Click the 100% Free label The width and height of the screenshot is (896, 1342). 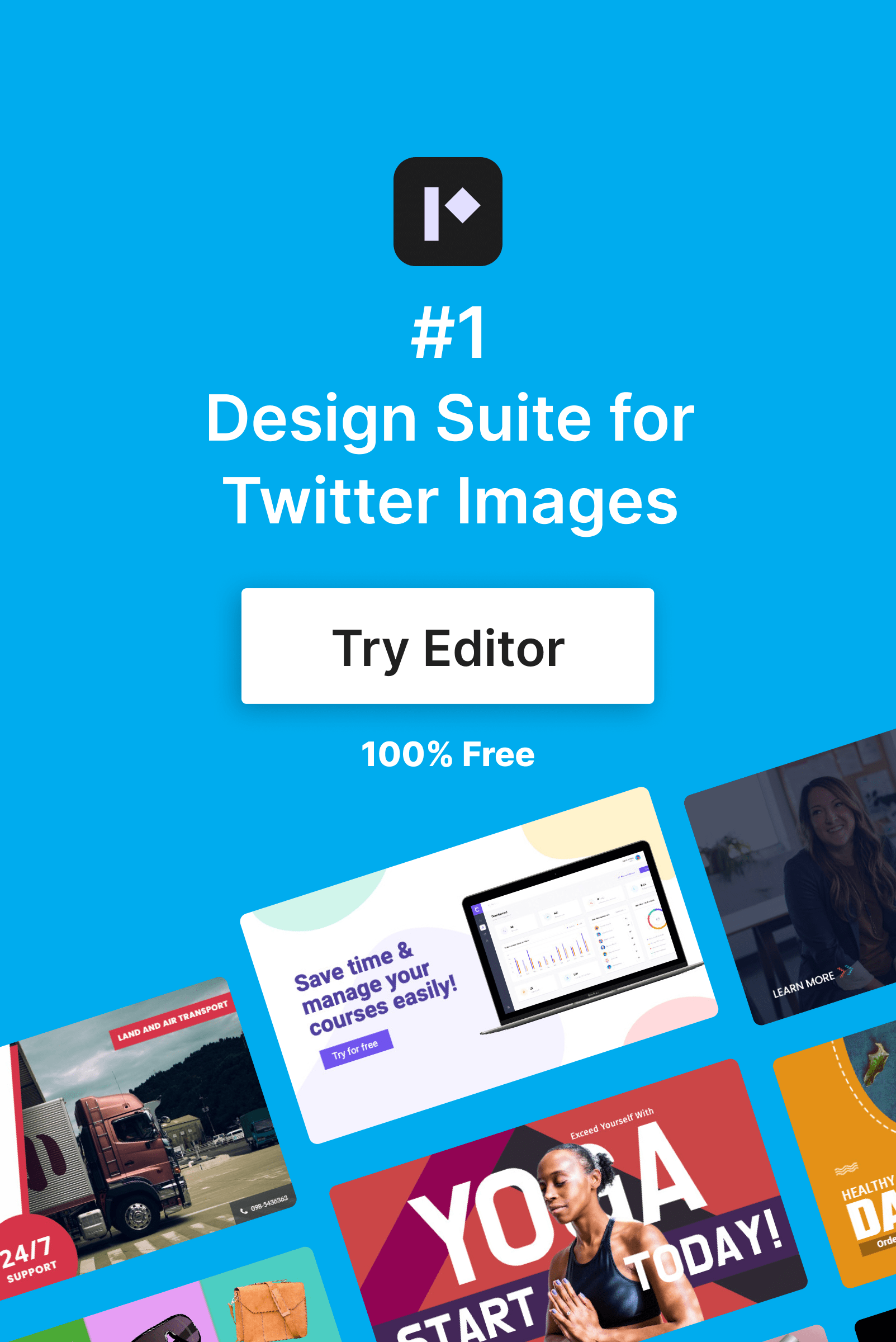click(x=448, y=754)
